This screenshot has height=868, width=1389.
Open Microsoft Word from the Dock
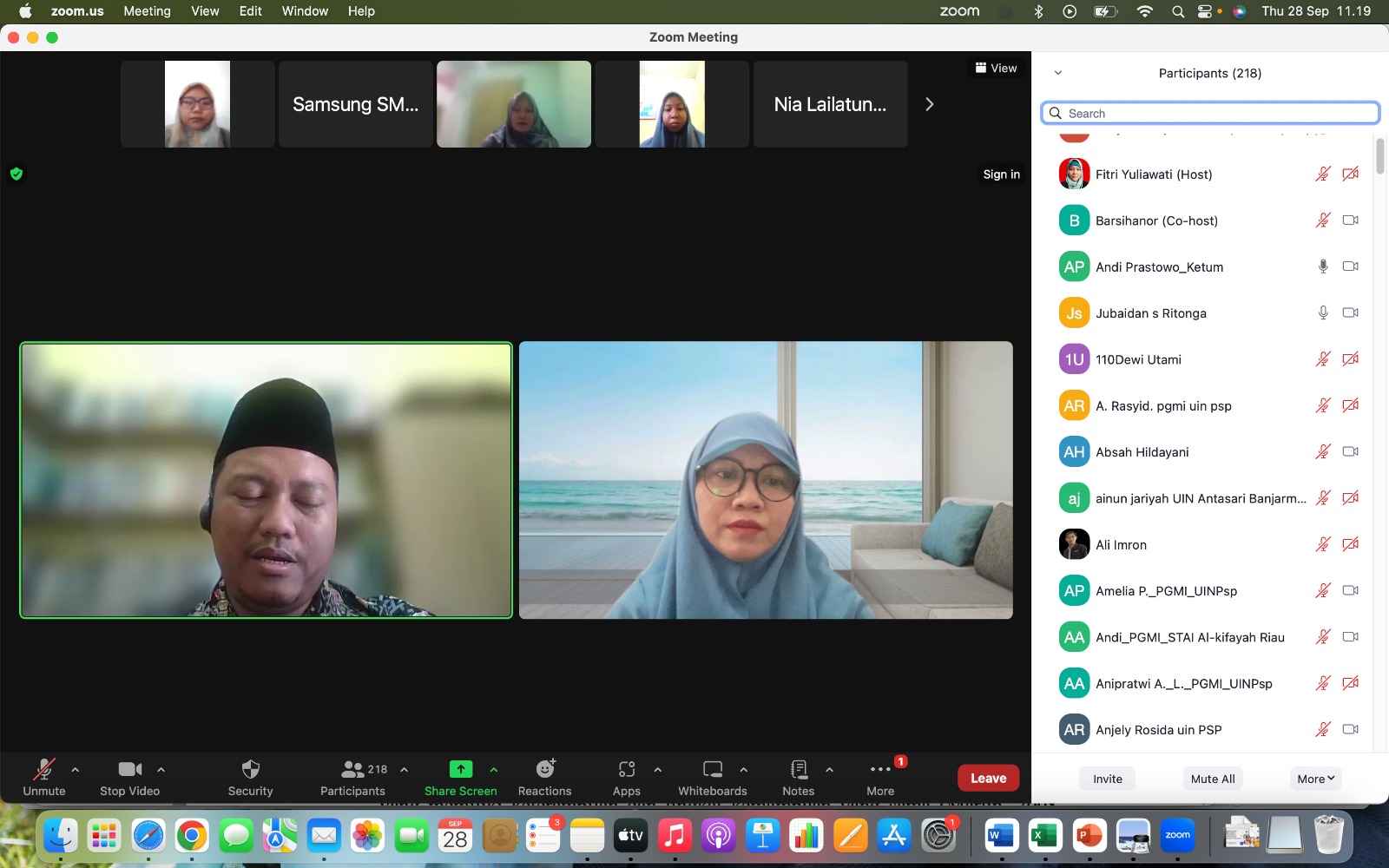click(x=1001, y=836)
